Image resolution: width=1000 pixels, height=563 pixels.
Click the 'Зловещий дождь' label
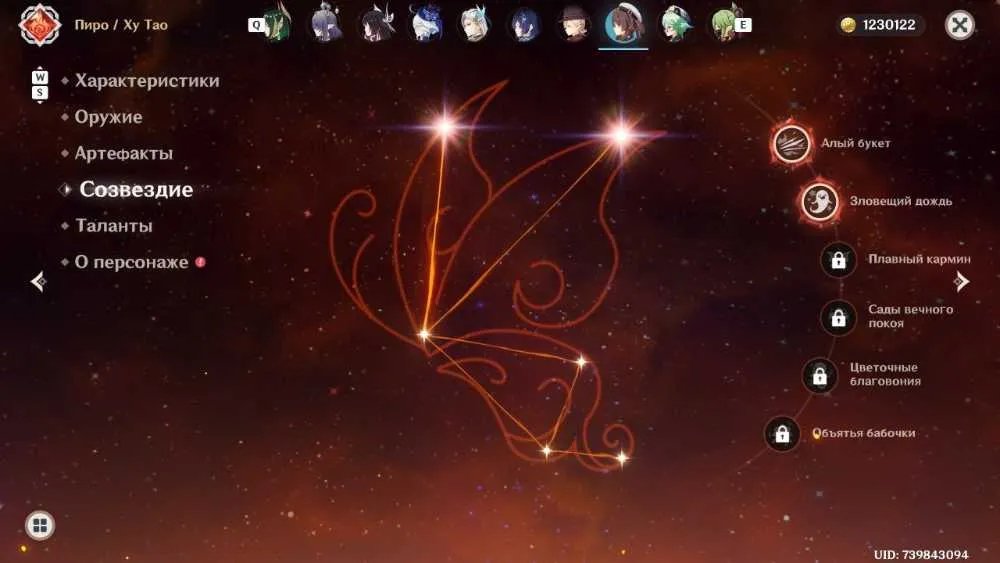(x=901, y=201)
